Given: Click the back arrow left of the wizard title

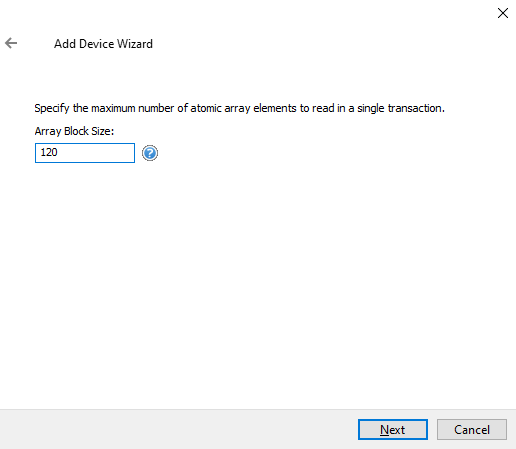Looking at the screenshot, I should (11, 43).
